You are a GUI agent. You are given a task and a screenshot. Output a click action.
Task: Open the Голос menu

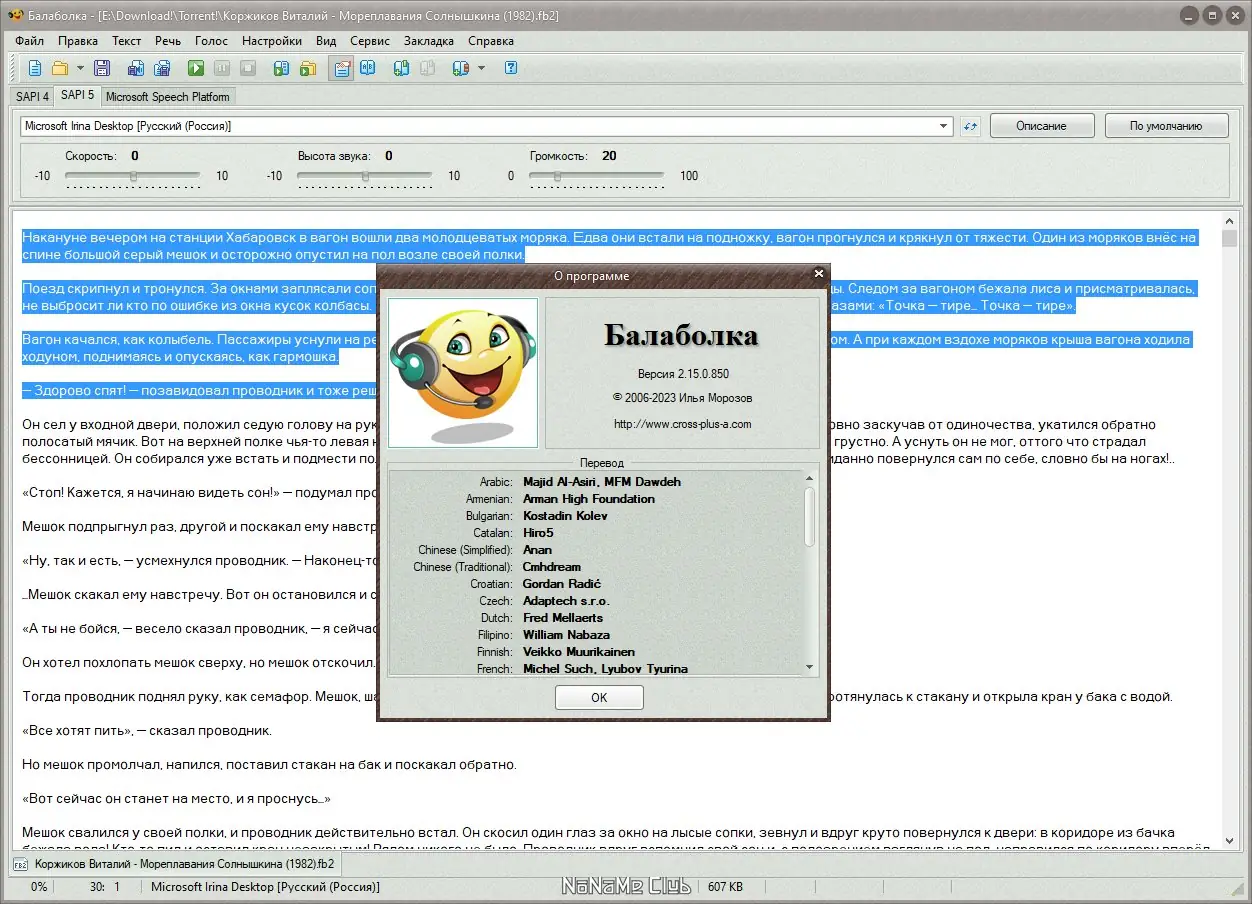[212, 41]
